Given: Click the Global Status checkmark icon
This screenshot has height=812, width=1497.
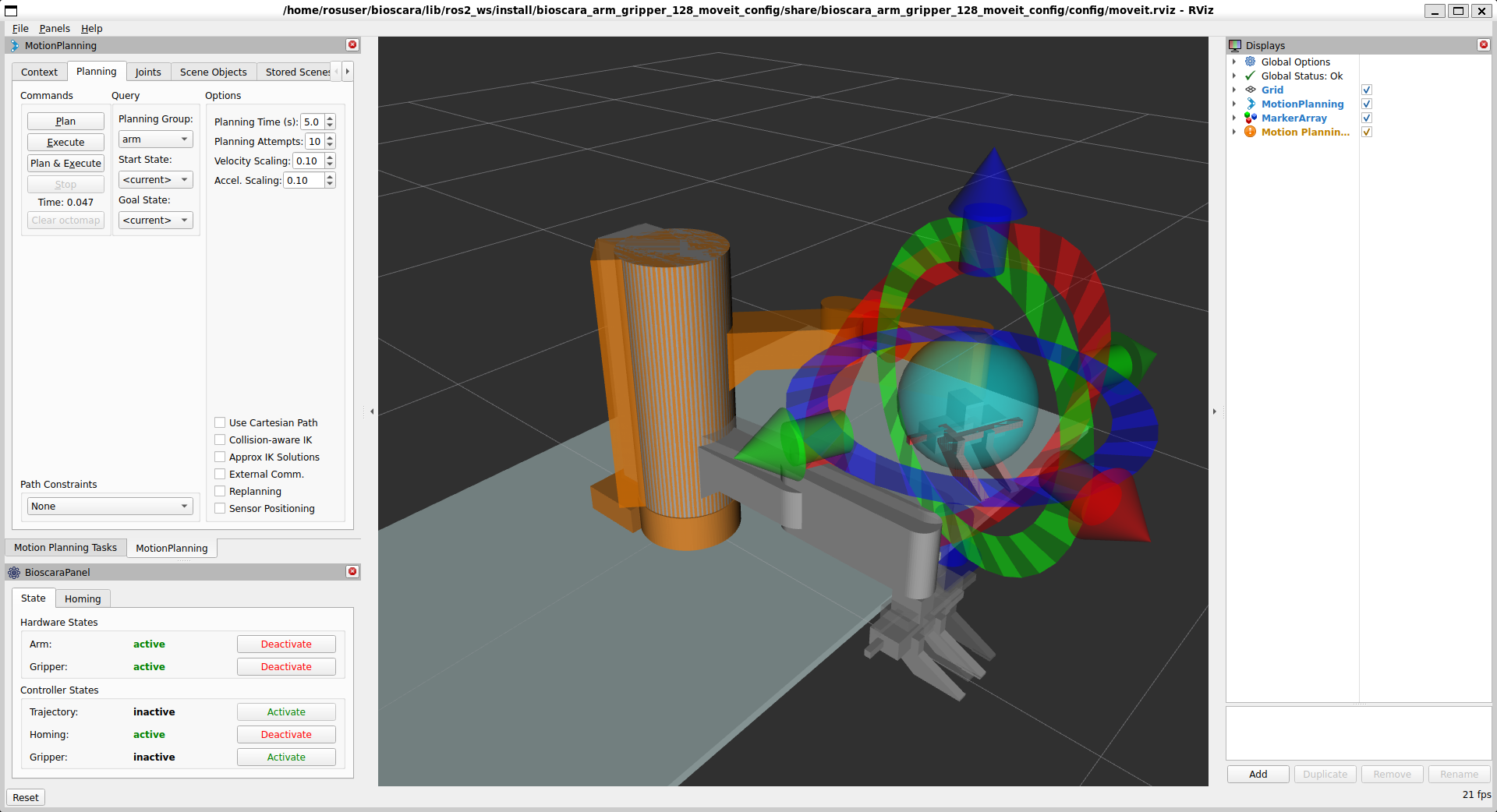Looking at the screenshot, I should click(1249, 76).
